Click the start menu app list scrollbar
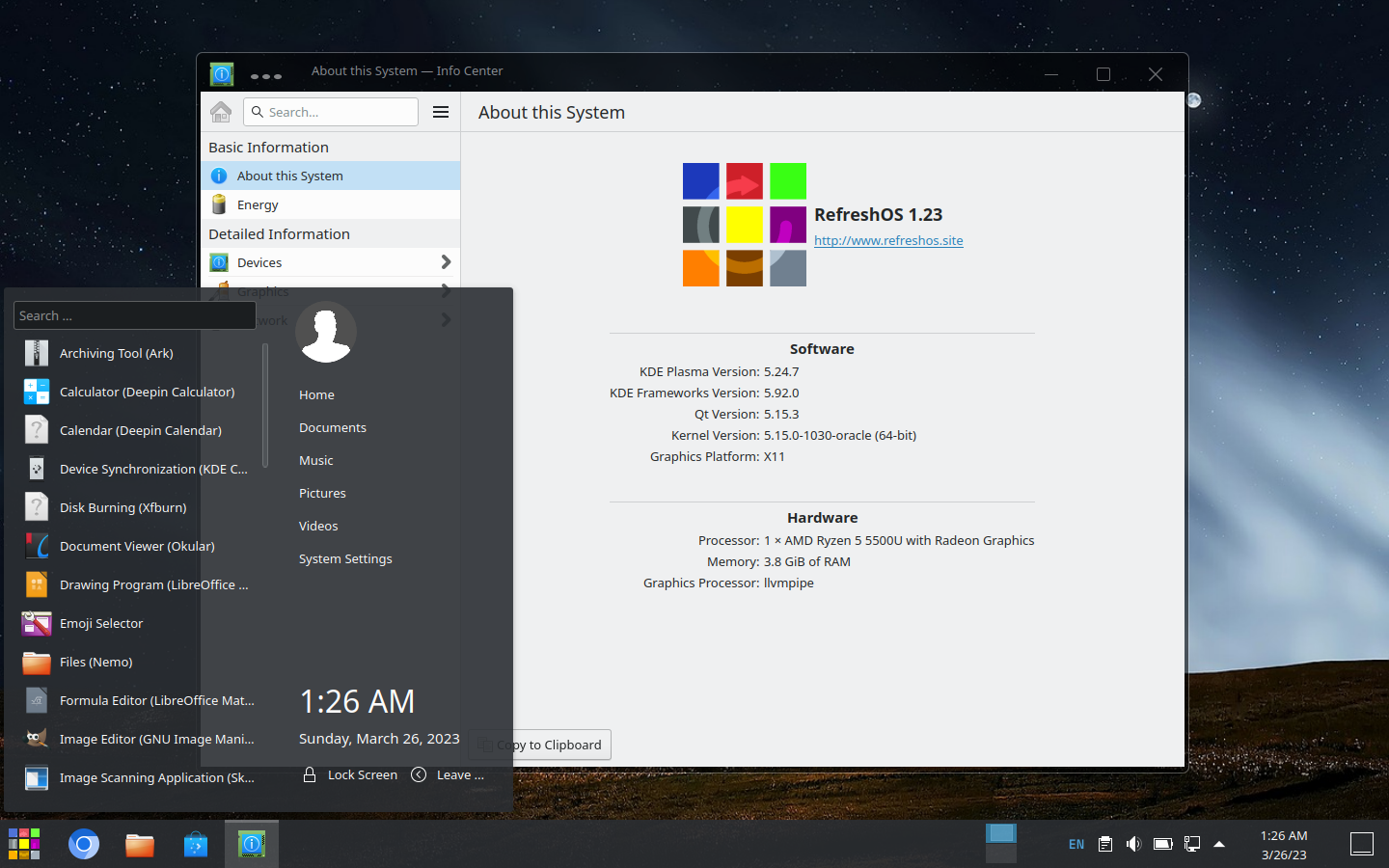This screenshot has height=868, width=1389. point(264,405)
